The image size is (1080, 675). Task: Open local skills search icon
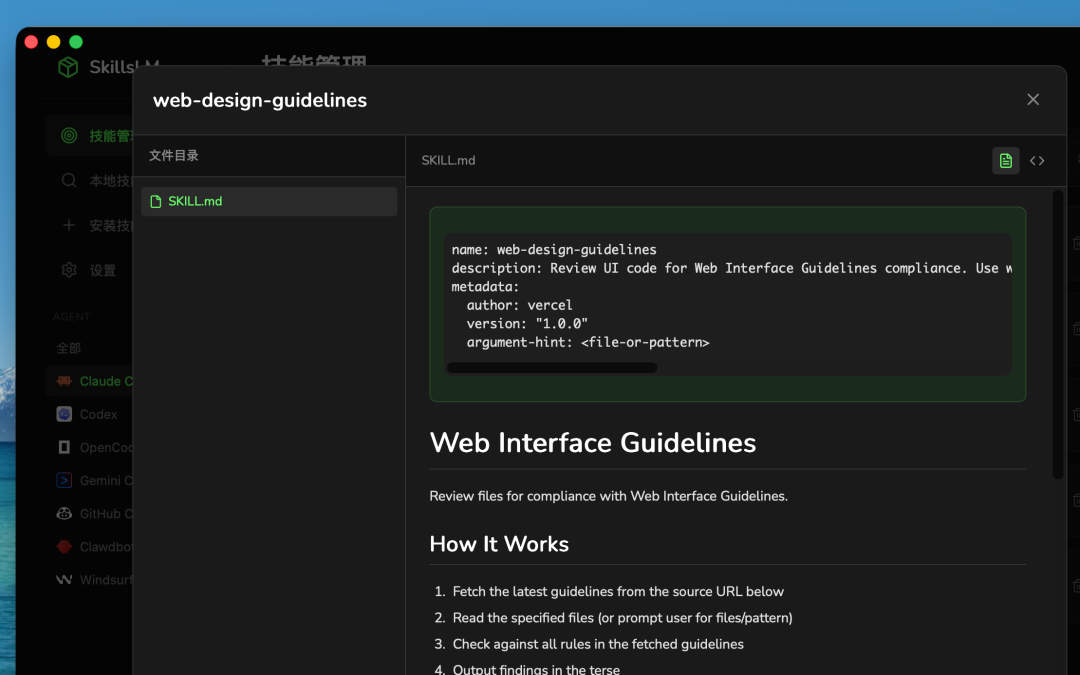pos(69,180)
